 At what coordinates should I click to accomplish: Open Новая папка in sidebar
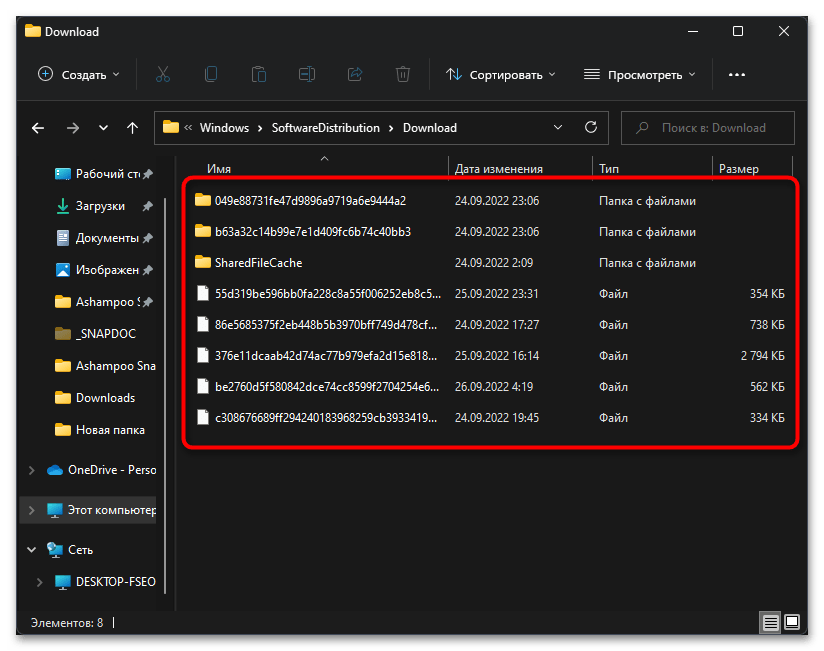click(x=100, y=430)
